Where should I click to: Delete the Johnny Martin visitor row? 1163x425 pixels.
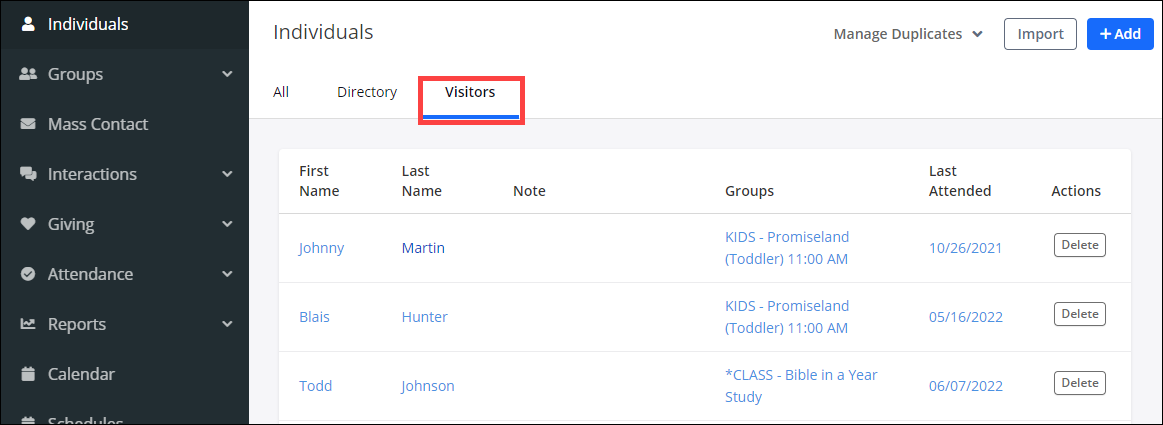[1079, 245]
